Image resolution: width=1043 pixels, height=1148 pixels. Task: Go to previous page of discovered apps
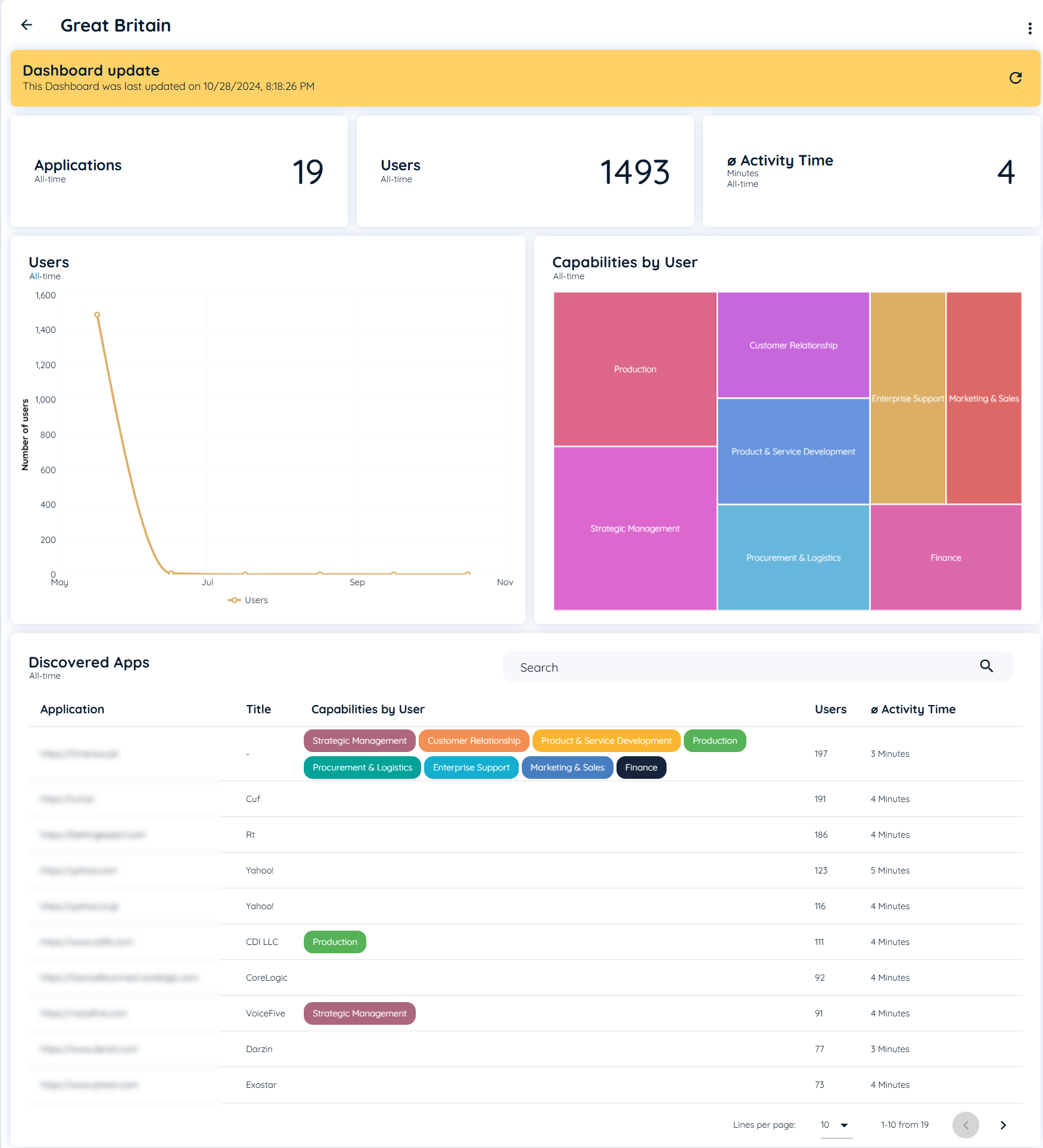pos(966,1125)
